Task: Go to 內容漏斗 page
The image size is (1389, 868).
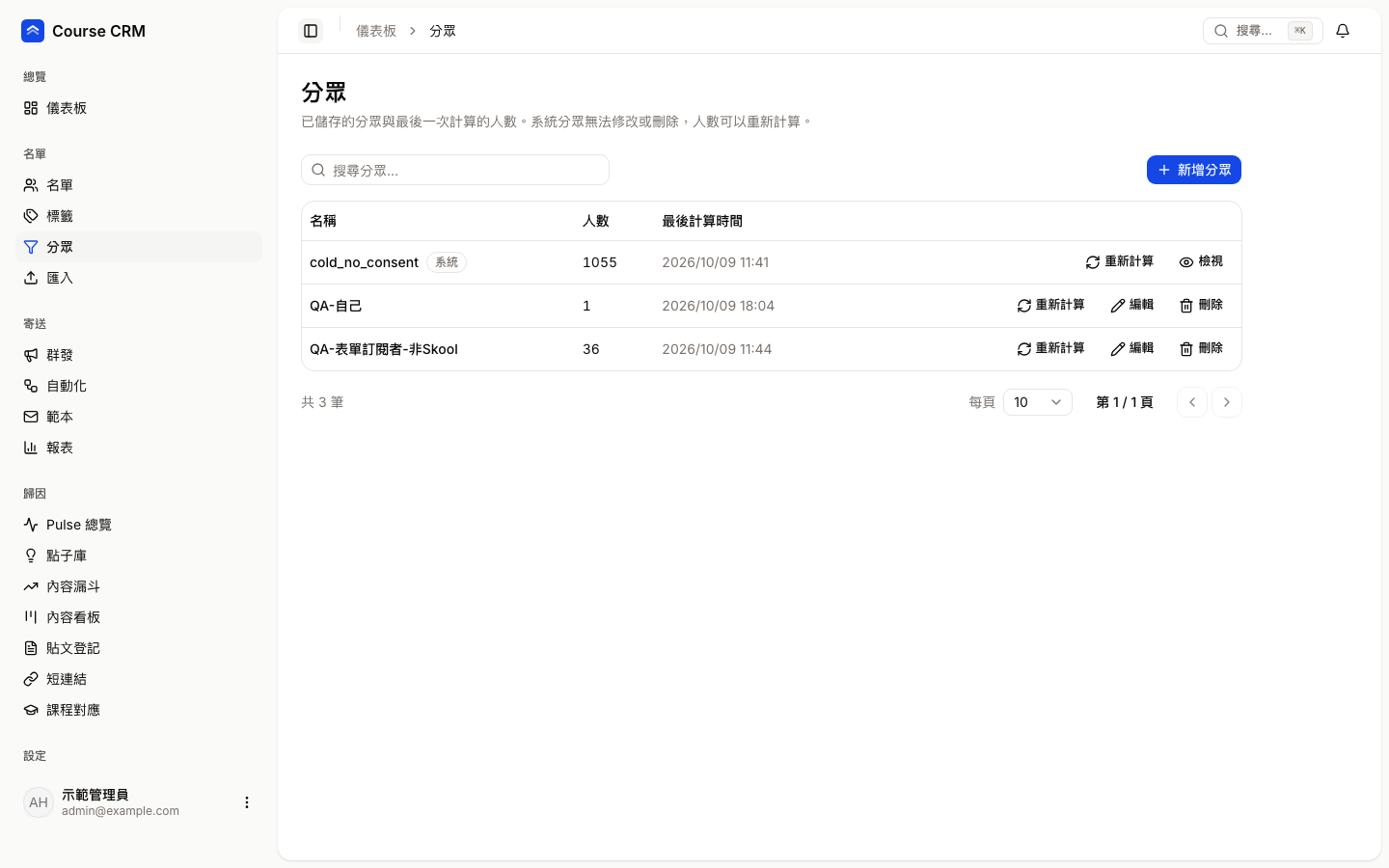Action: pyautogui.click(x=139, y=586)
